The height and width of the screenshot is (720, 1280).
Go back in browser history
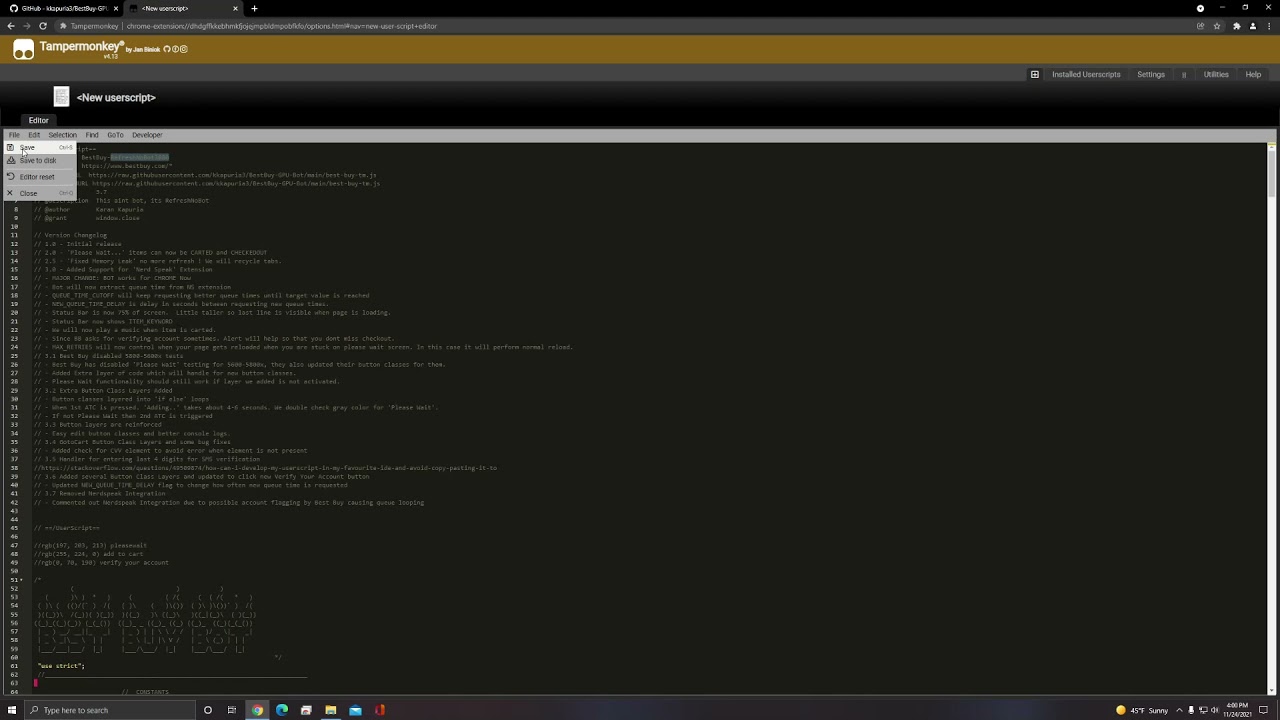pyautogui.click(x=11, y=26)
